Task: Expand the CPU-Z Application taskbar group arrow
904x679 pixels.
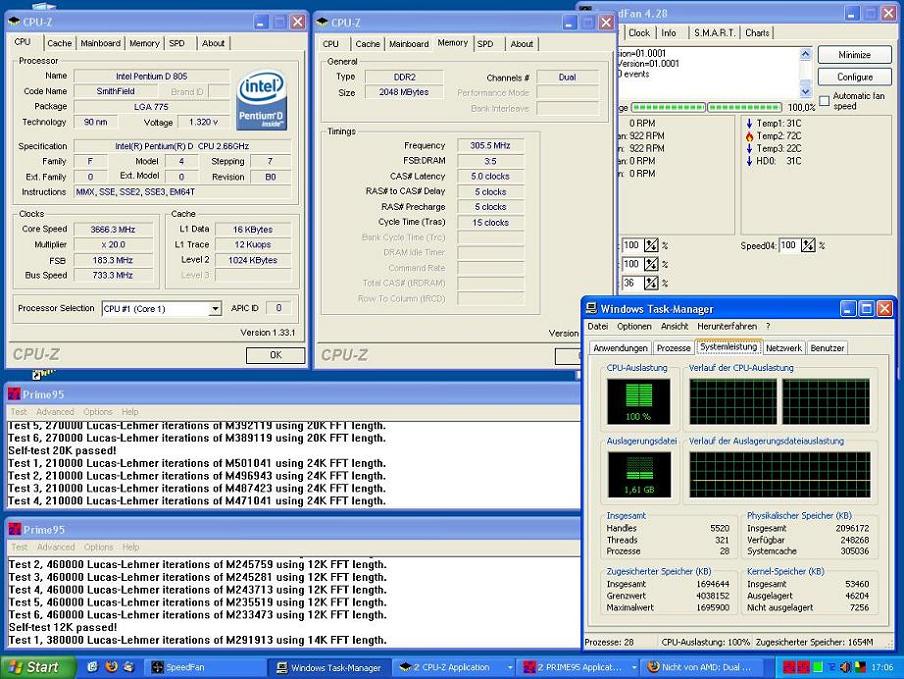Action: [x=510, y=667]
